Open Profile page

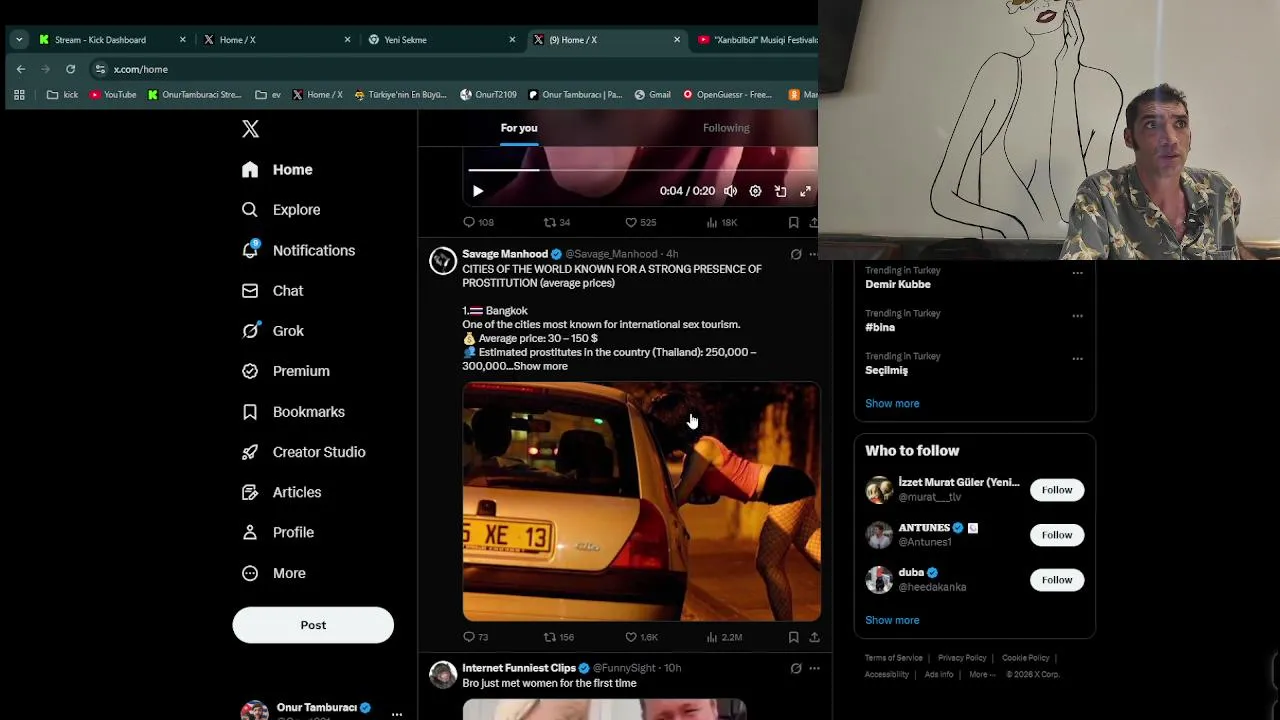click(277, 533)
